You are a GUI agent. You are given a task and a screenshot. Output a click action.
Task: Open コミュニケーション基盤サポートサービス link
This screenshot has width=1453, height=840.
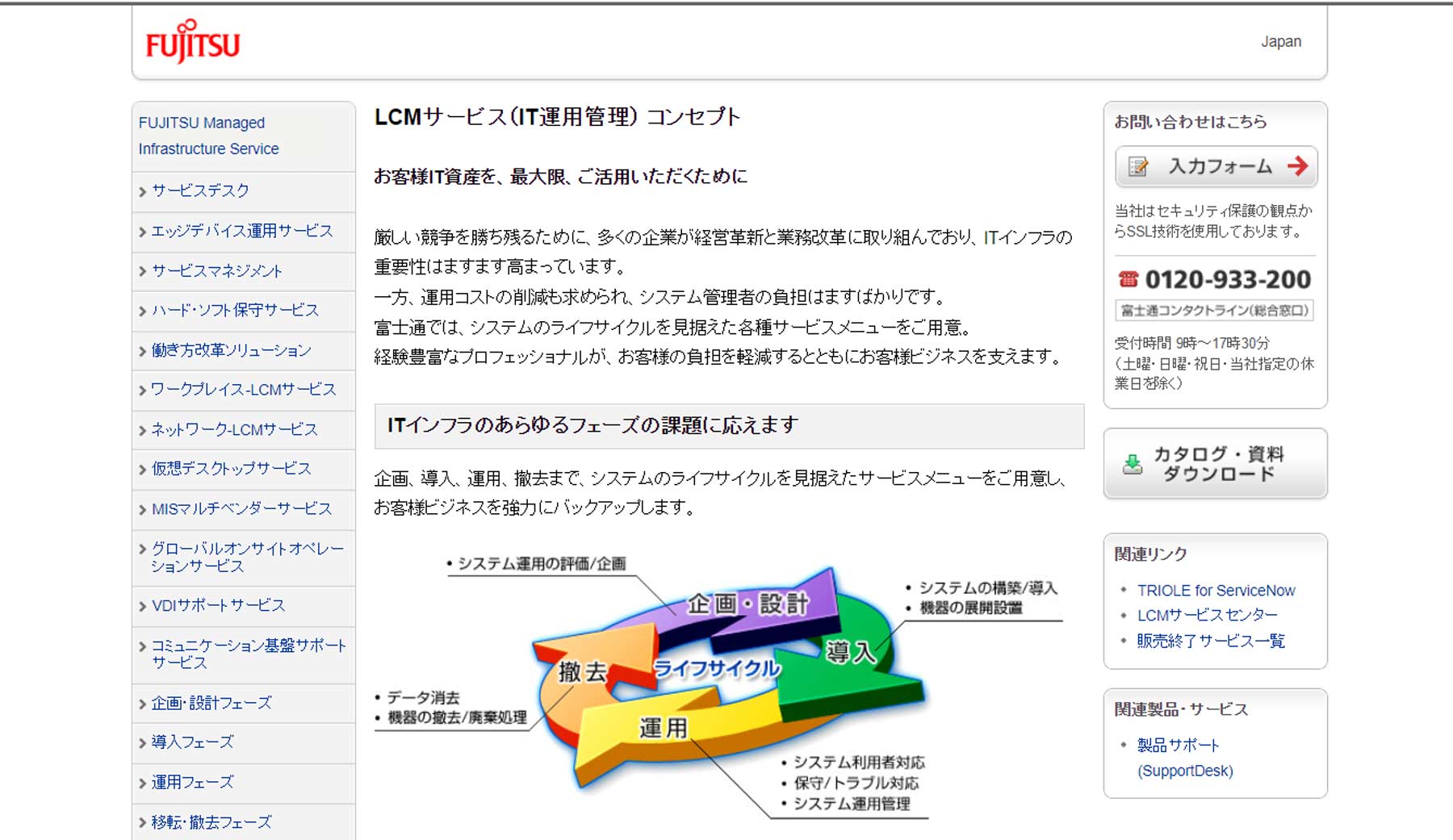coord(249,654)
